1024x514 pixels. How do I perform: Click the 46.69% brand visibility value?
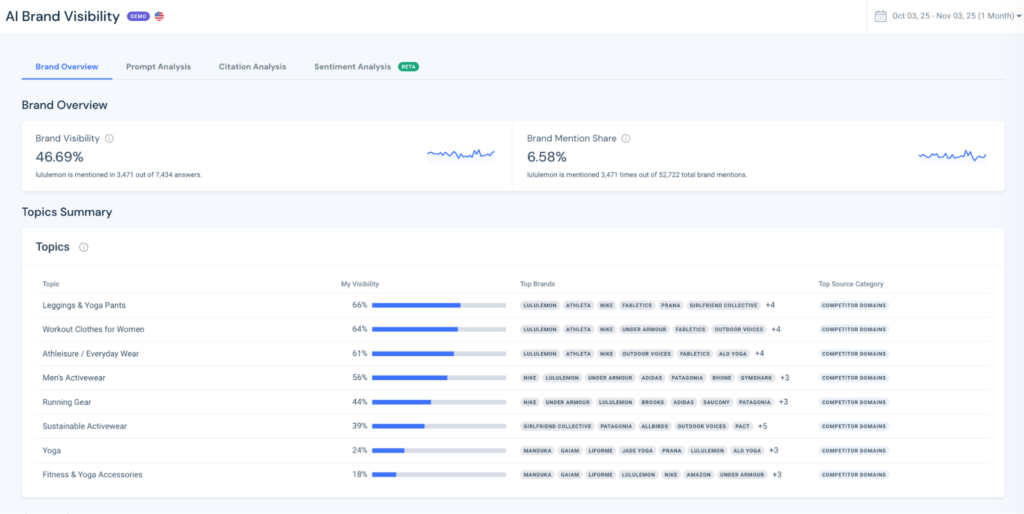click(59, 157)
